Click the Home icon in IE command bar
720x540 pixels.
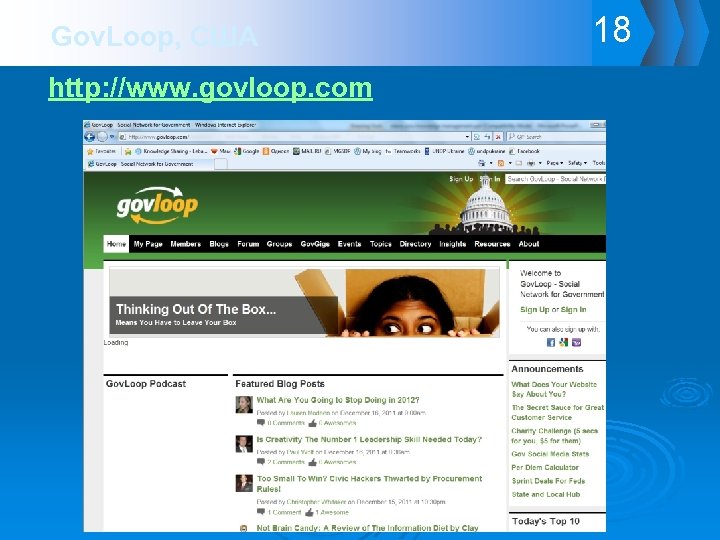point(481,163)
